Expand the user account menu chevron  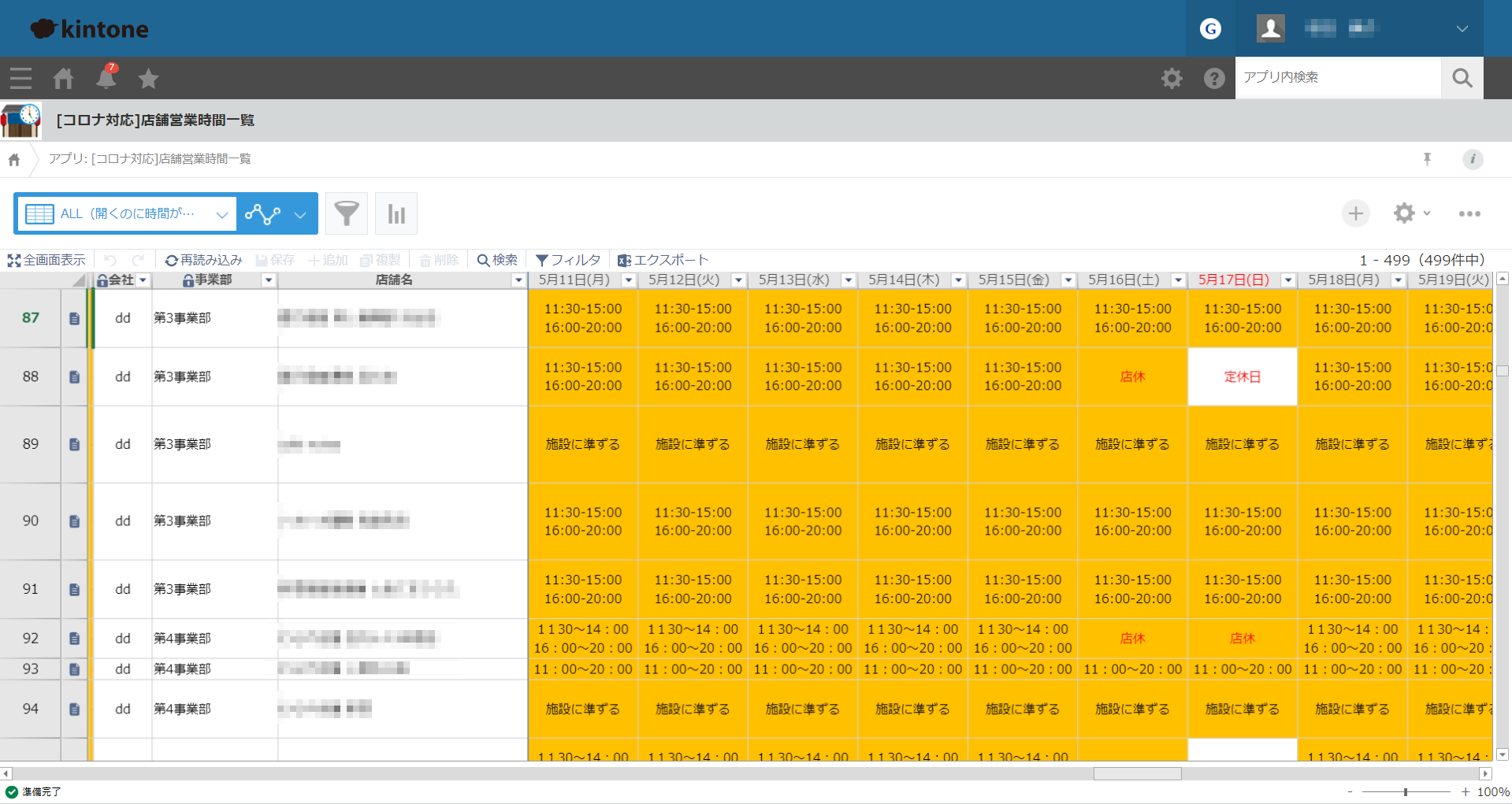pyautogui.click(x=1462, y=29)
